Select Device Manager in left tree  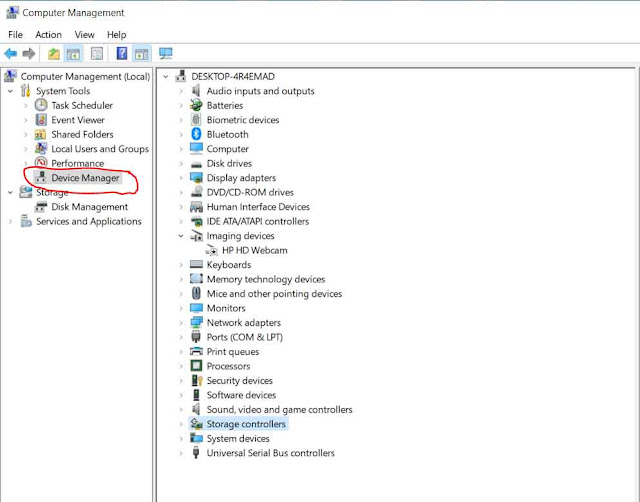85,178
